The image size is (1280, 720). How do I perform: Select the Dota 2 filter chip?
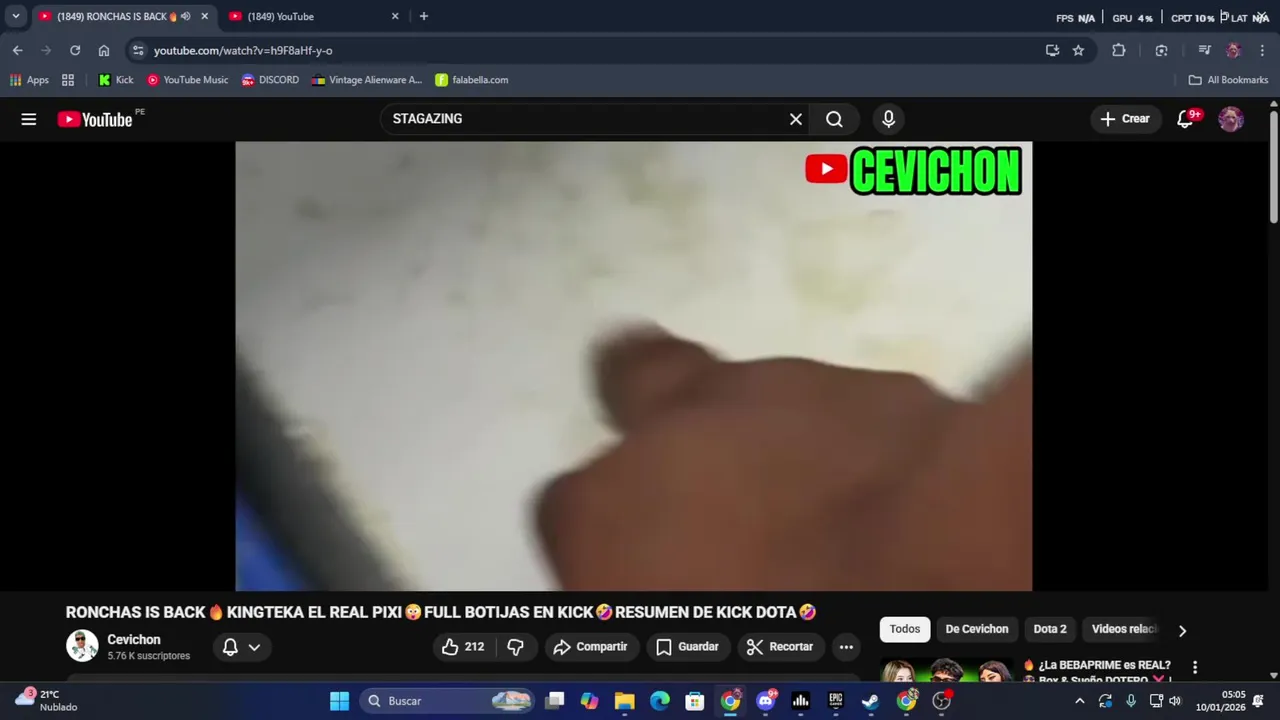tap(1050, 629)
